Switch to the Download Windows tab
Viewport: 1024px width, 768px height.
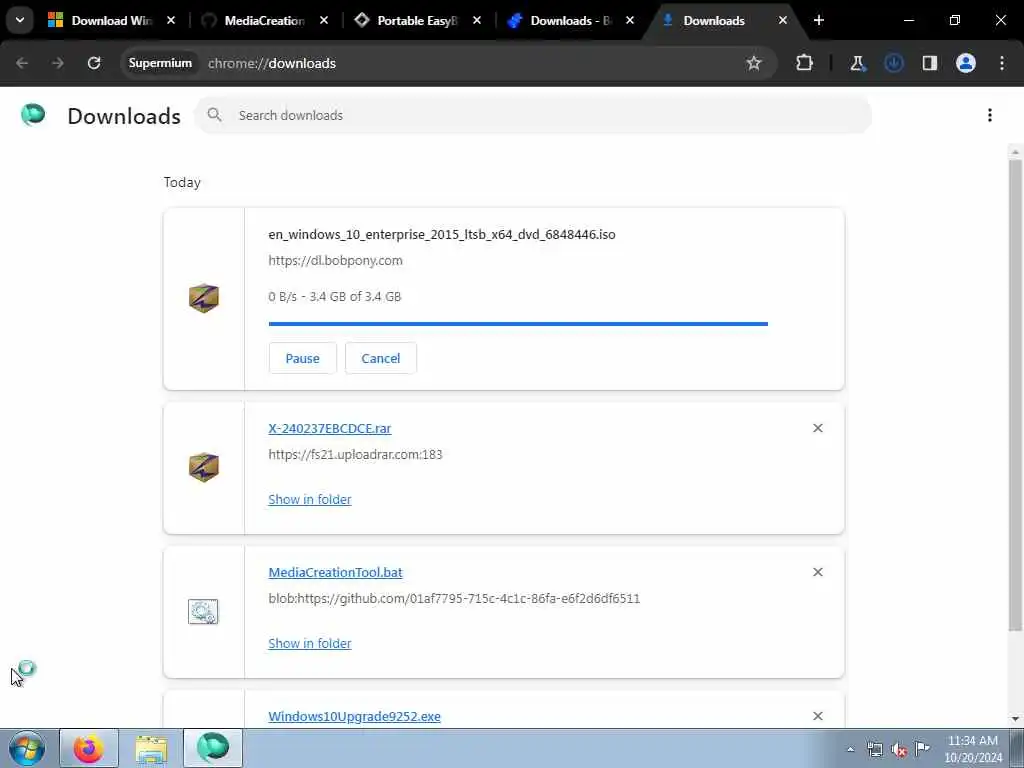click(x=112, y=20)
